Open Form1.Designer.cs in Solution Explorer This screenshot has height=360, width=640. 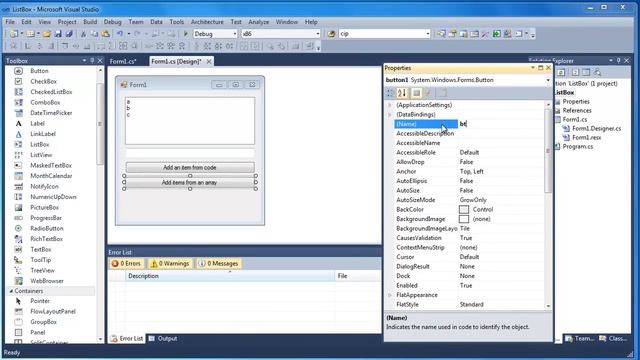click(596, 128)
